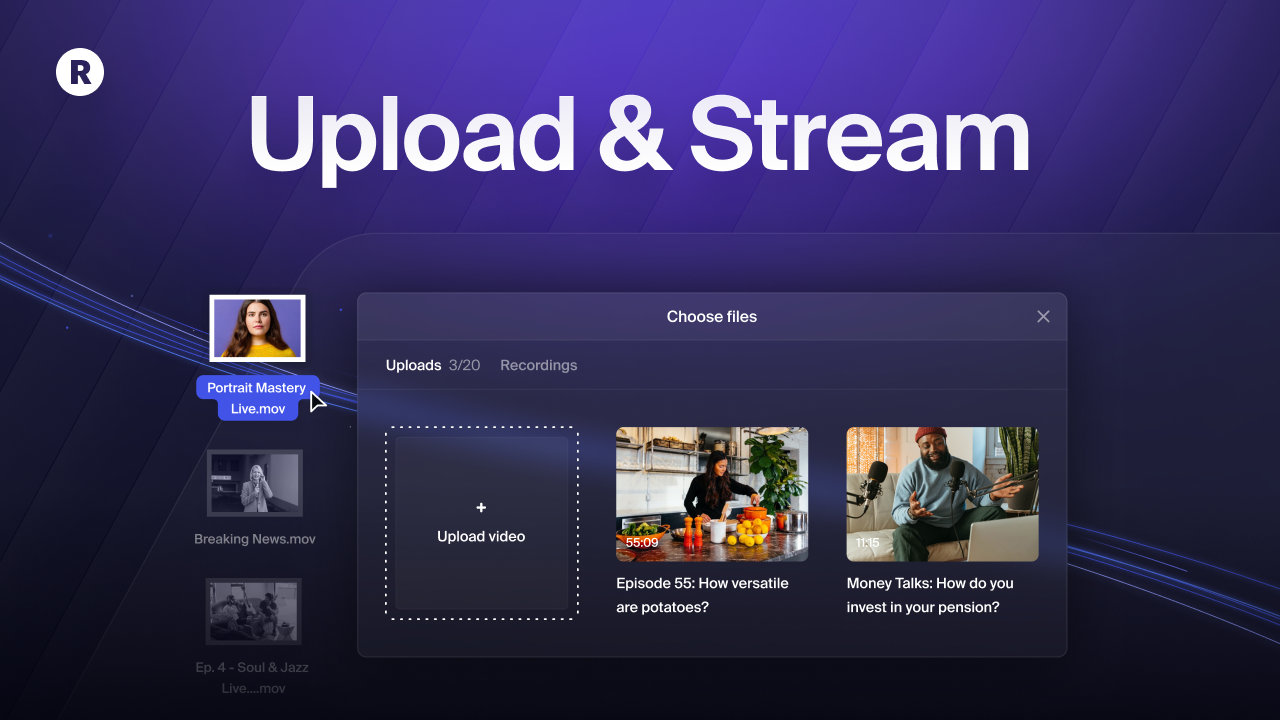Screen dimensions: 1280x720
Task: Click the X icon on Choose files dialog
Action: (x=1043, y=316)
